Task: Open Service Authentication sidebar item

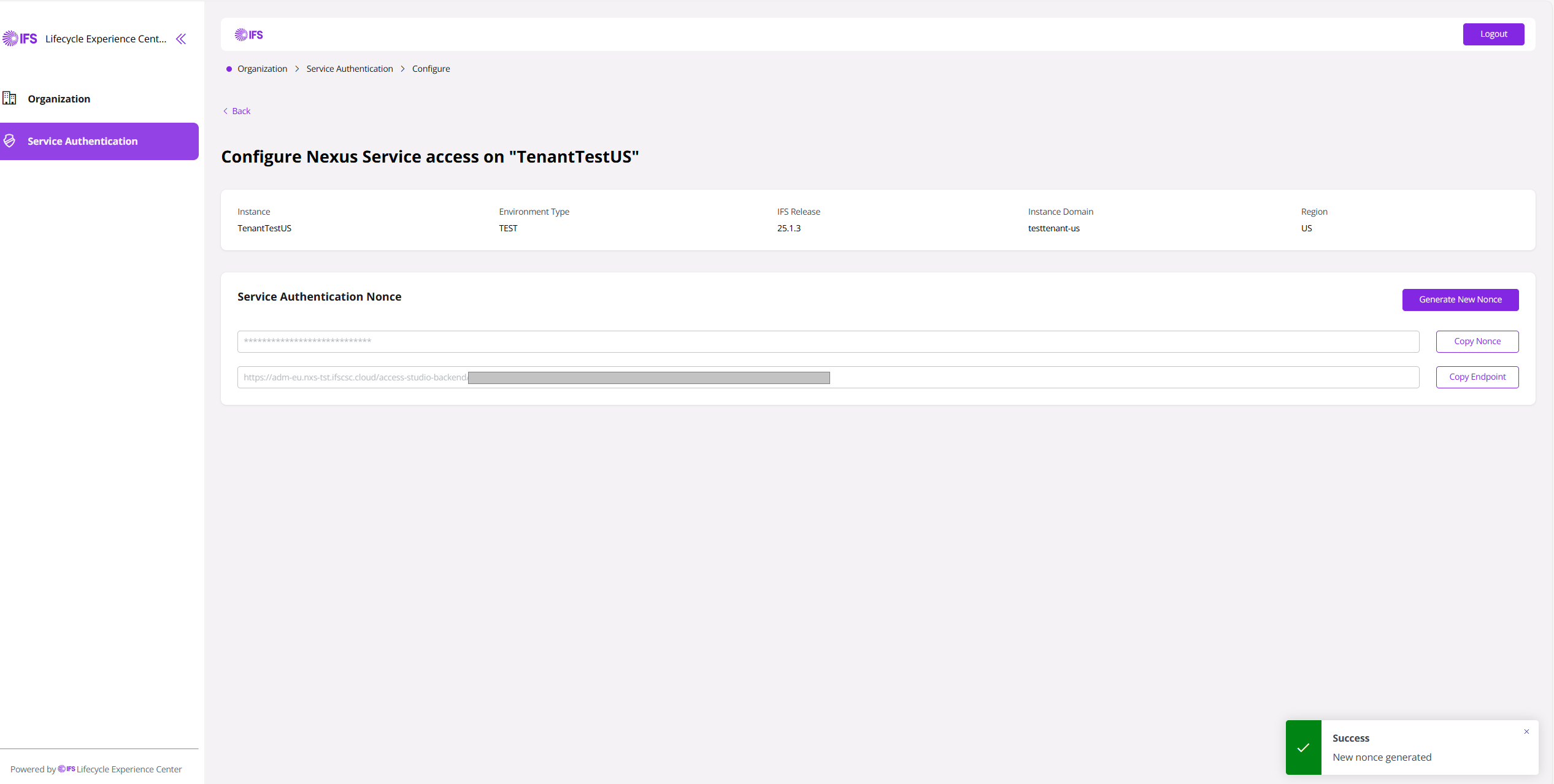Action: pos(99,141)
